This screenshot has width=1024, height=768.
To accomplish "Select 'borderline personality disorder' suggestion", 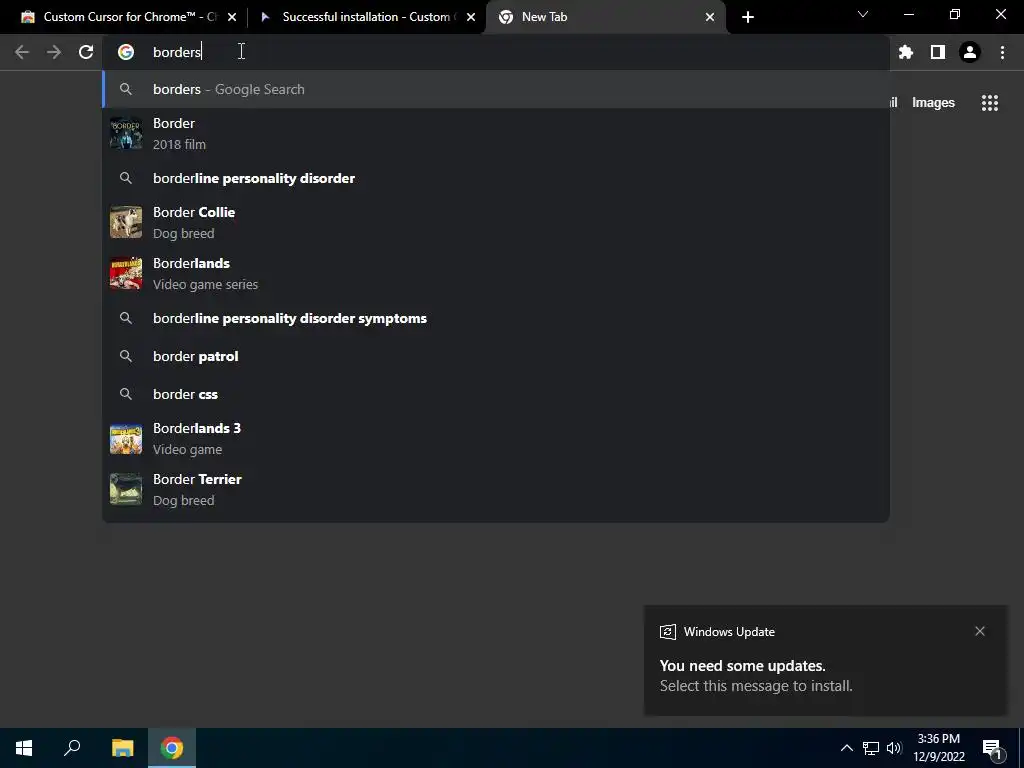I will 496,178.
